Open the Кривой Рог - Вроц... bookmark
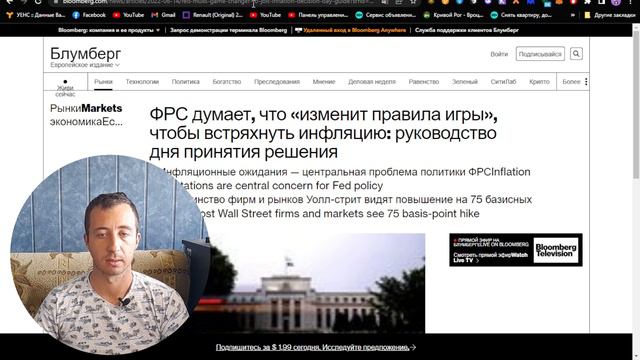Viewport: 640px width, 360px height. coord(453,15)
